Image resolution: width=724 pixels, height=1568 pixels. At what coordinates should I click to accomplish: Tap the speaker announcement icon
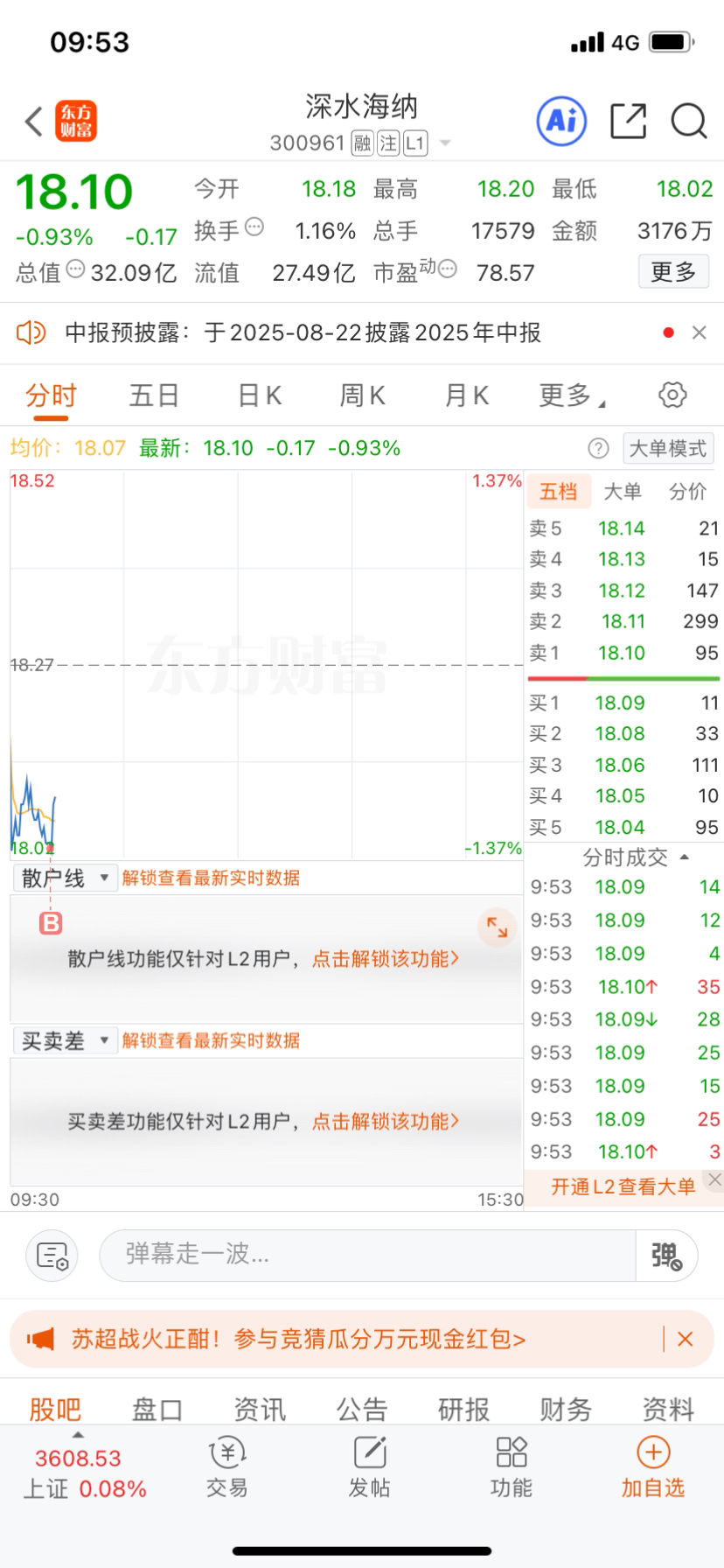[31, 332]
